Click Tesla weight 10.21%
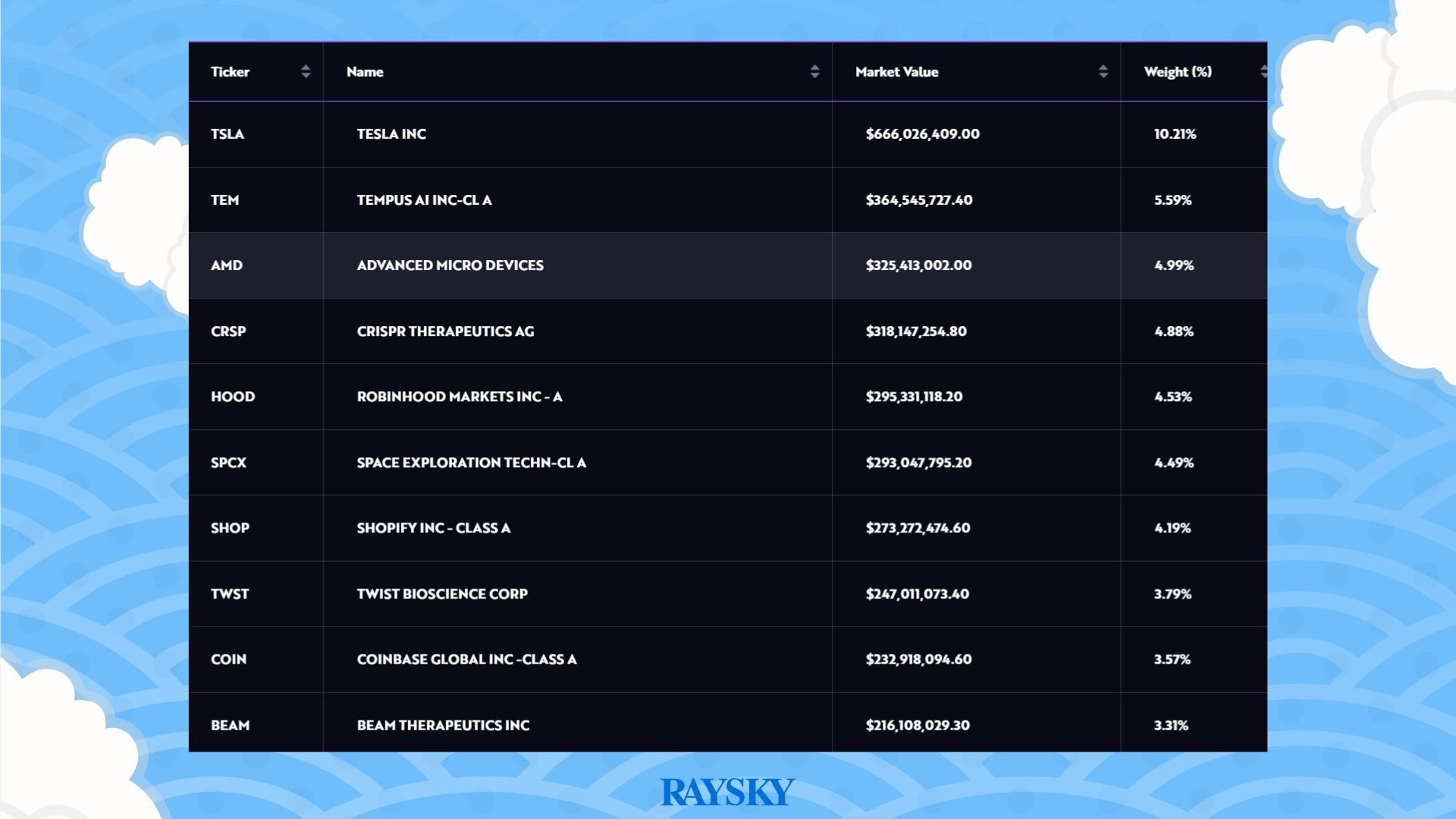This screenshot has height=819, width=1456. click(1175, 134)
